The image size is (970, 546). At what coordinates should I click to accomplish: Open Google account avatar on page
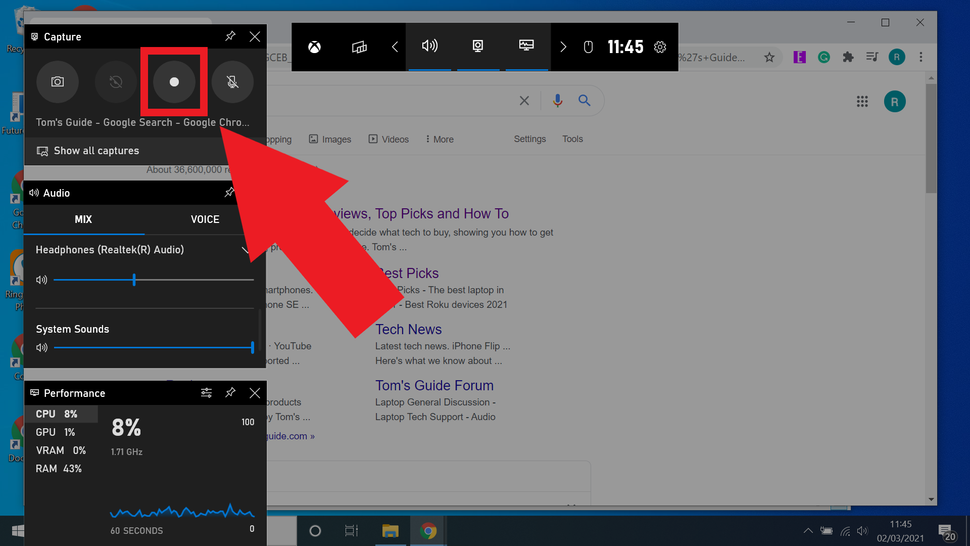[895, 101]
